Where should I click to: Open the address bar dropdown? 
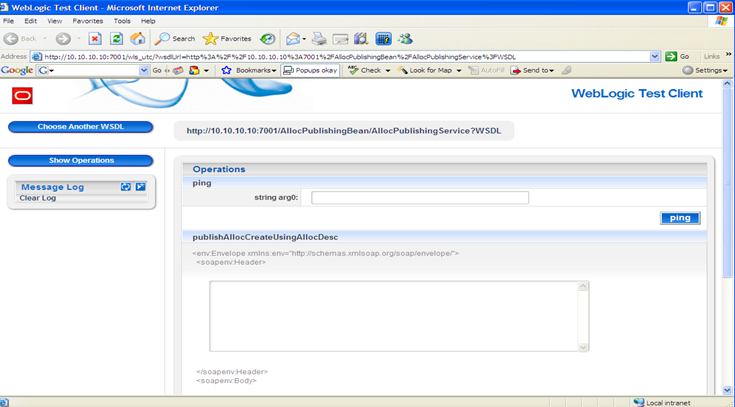(655, 57)
